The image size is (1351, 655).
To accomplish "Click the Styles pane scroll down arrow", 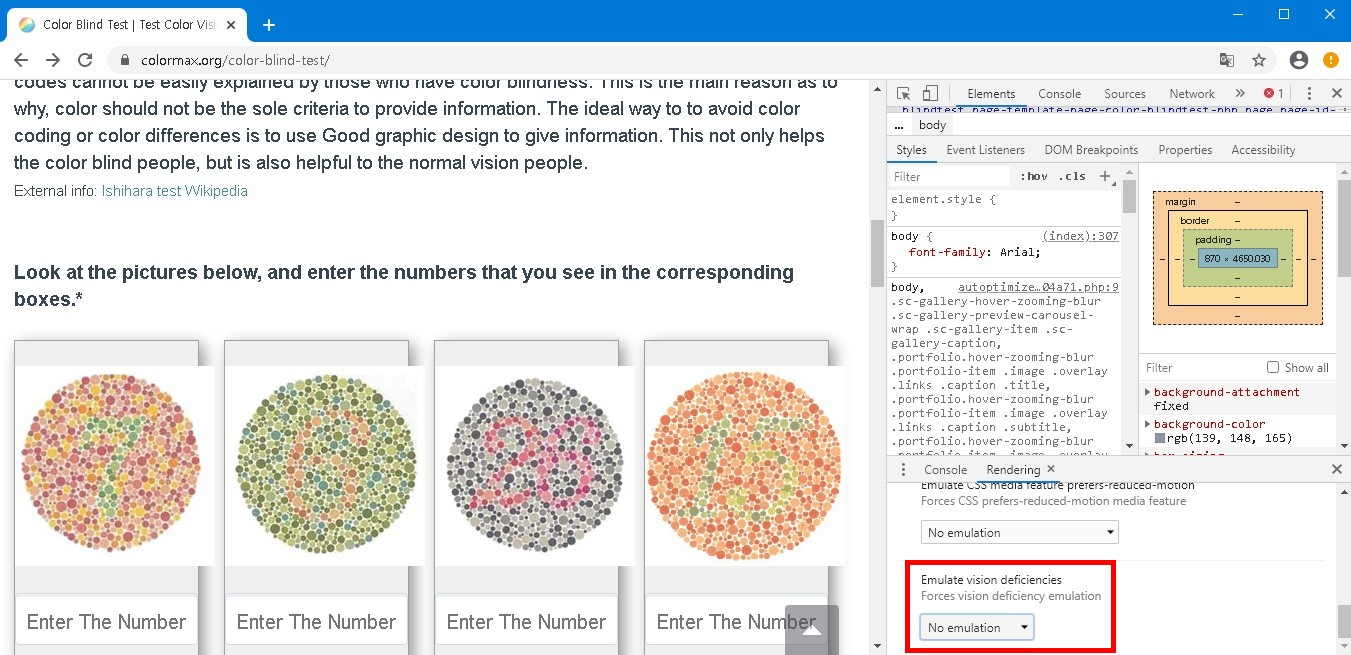I will pos(1128,446).
